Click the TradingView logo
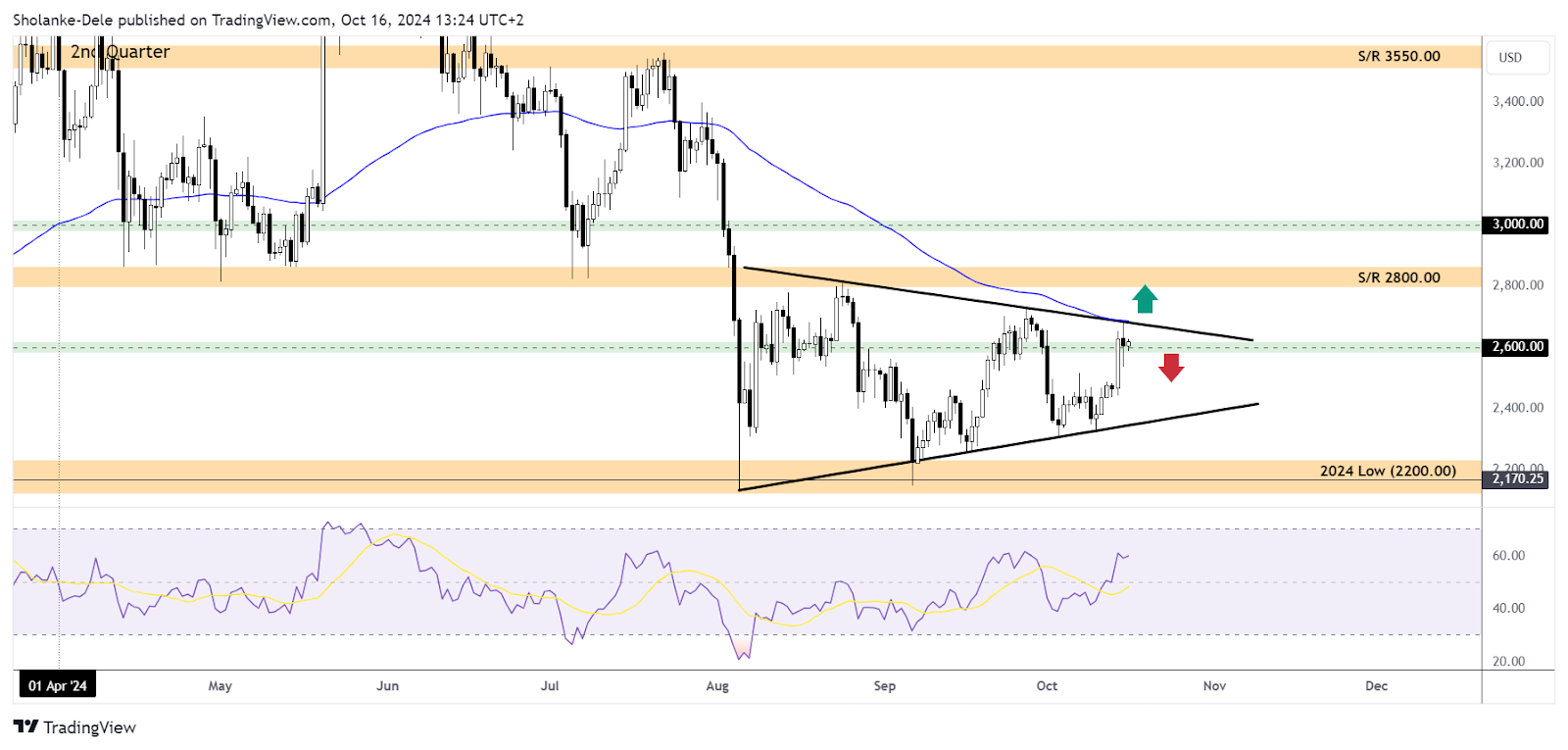 coord(74,727)
